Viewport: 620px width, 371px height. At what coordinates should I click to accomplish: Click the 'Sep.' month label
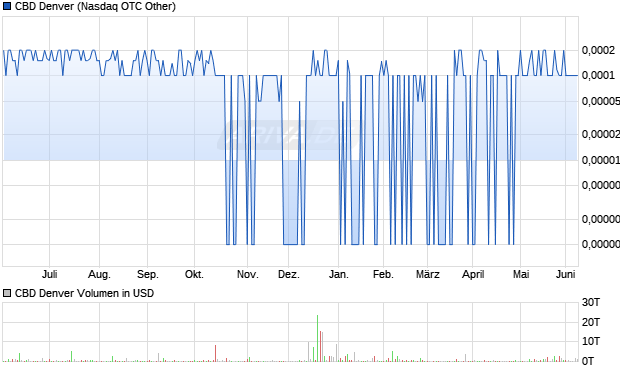(147, 274)
